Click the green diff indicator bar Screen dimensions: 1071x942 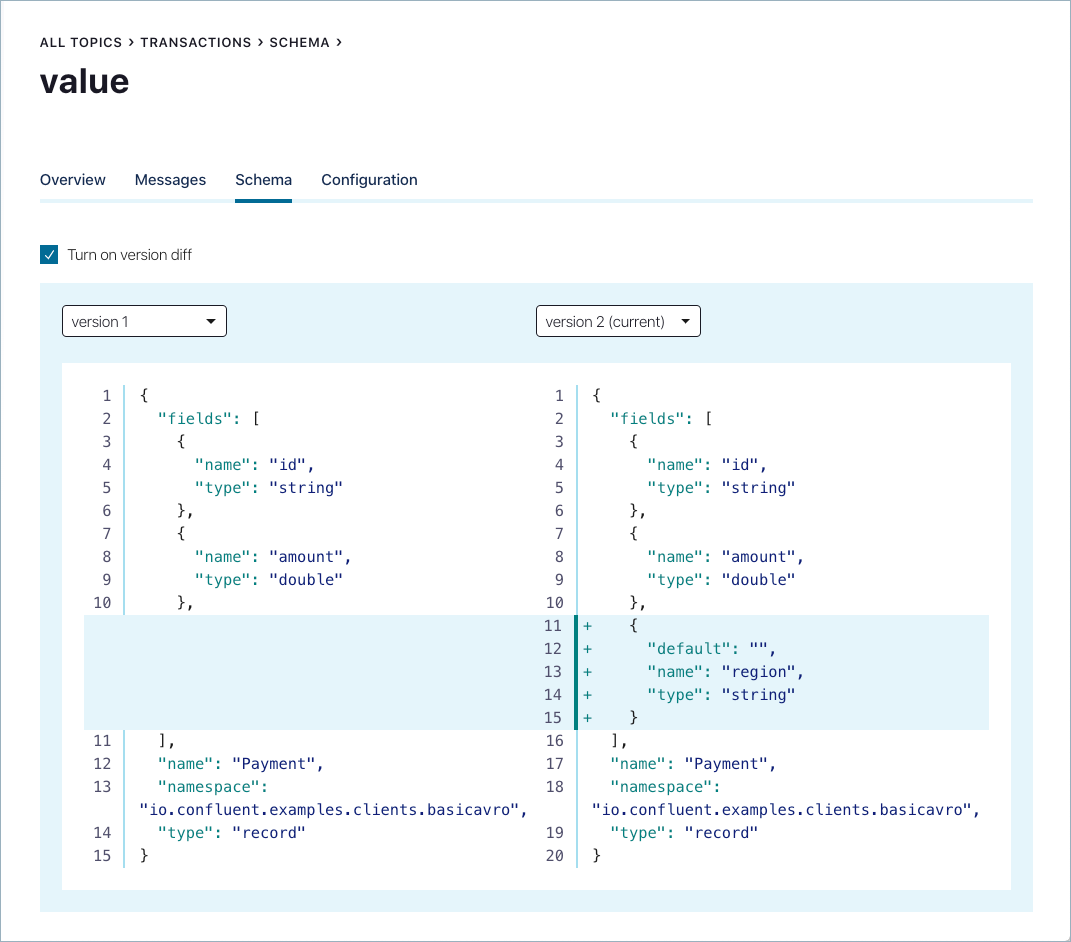tap(575, 671)
